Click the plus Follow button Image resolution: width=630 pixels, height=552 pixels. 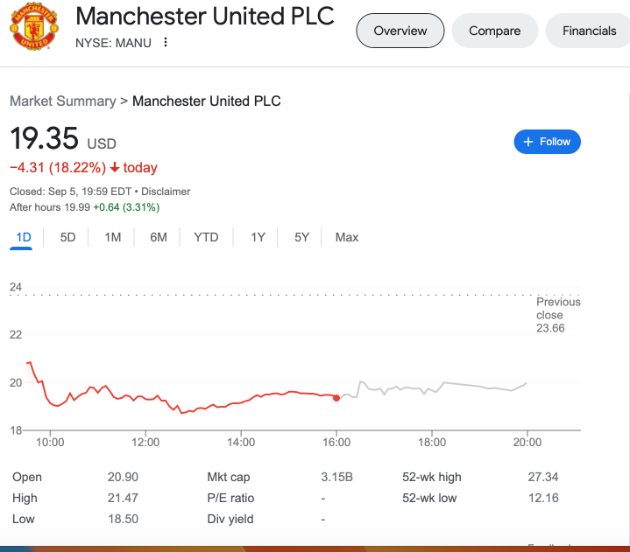coord(547,142)
